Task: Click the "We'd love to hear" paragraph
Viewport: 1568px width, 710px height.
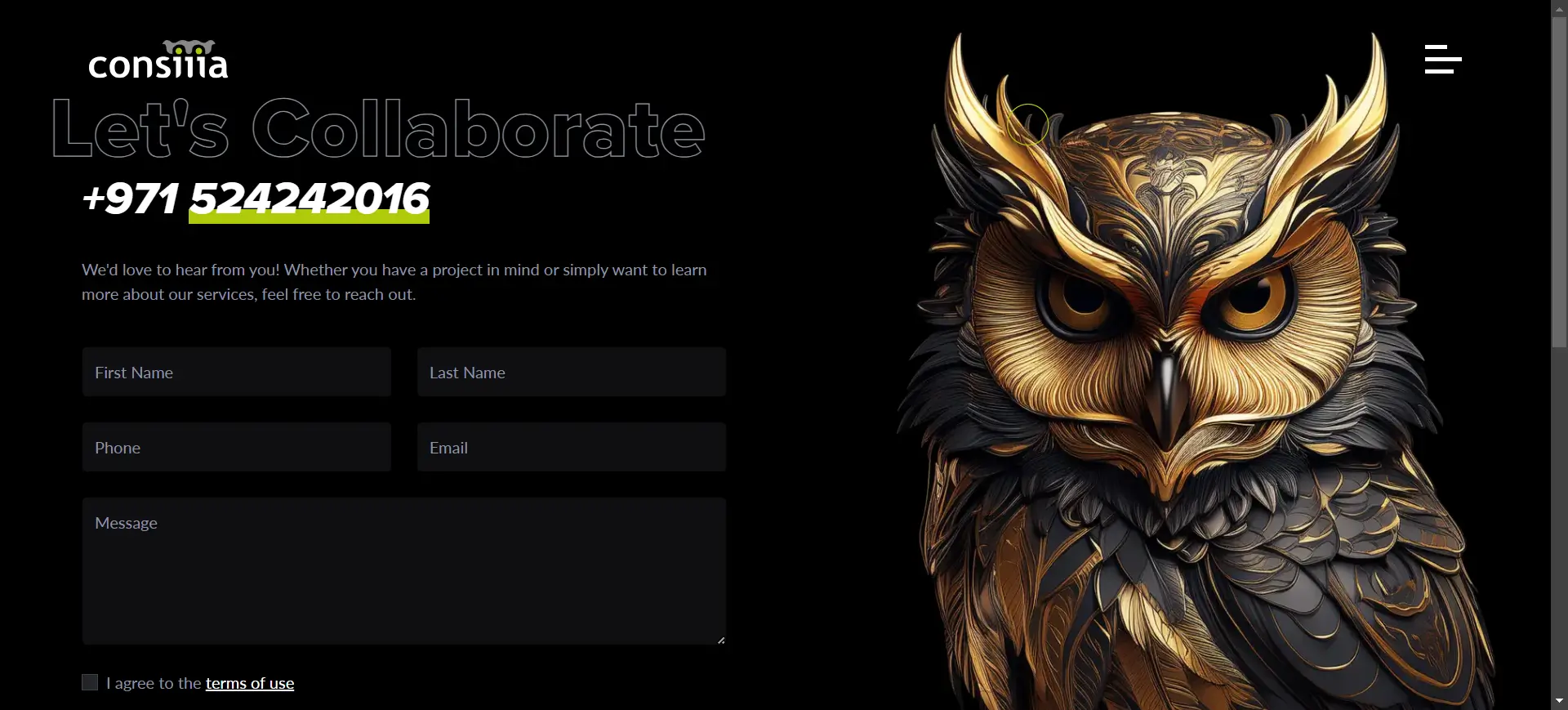Action: [394, 282]
